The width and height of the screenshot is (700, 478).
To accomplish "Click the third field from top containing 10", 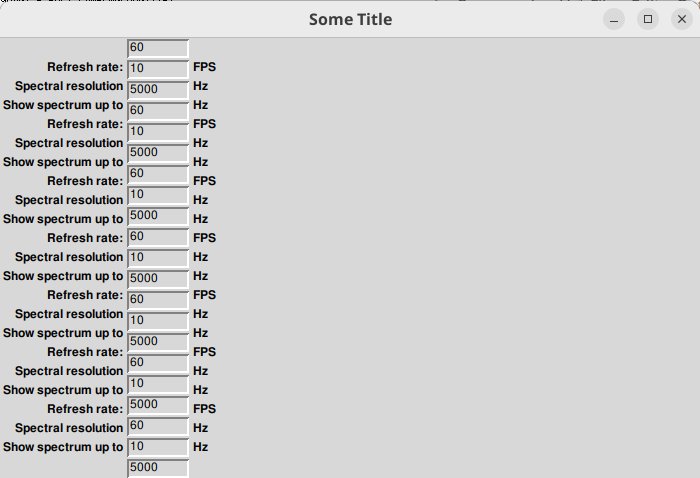I will 158,194.
